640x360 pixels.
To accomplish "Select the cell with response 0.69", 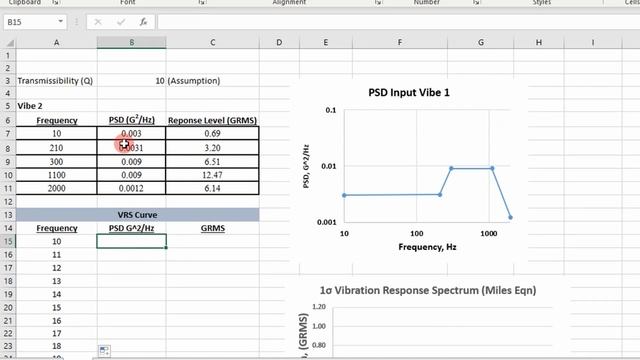I will pos(213,133).
